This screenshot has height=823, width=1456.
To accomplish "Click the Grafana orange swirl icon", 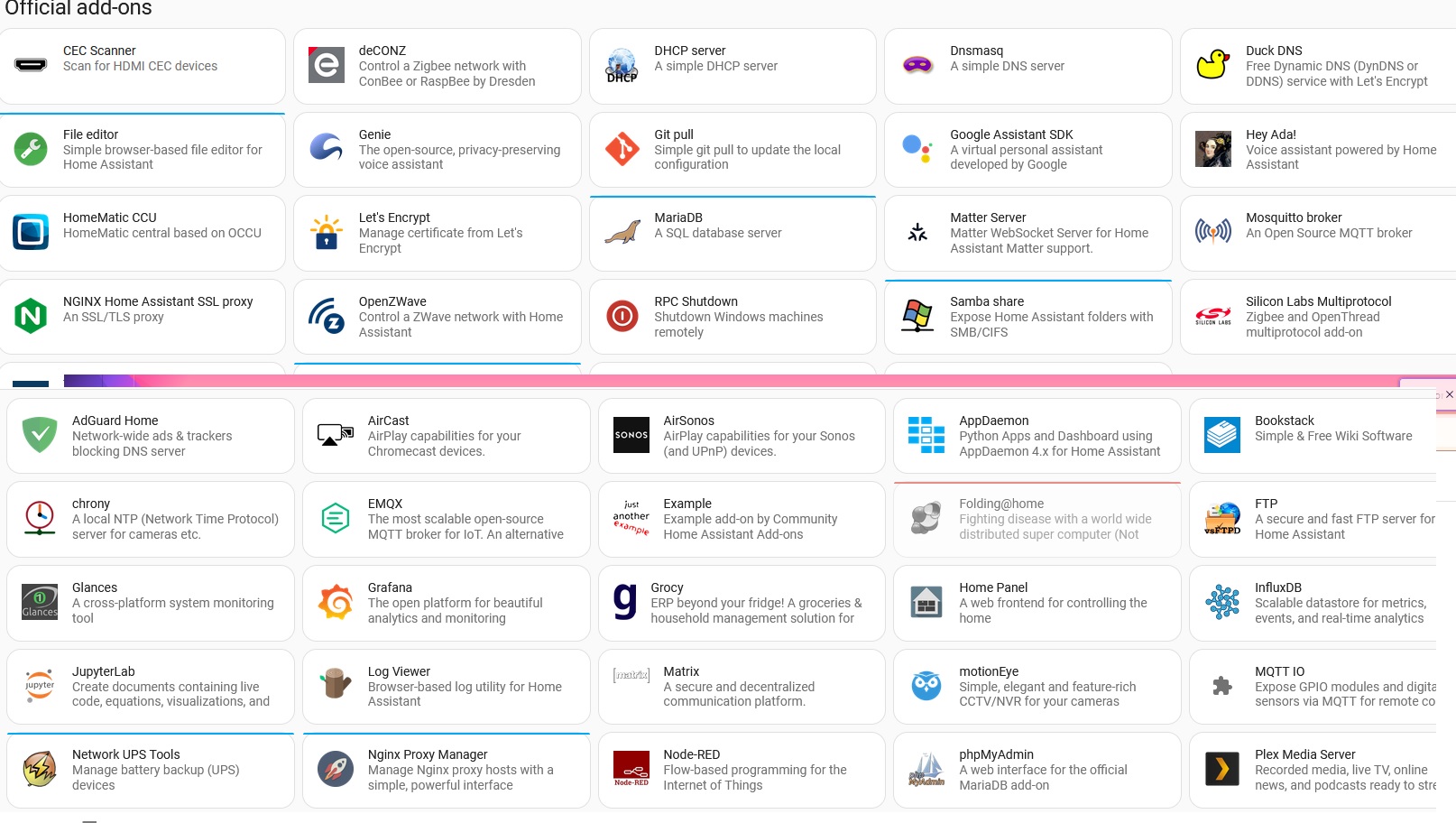I will coord(336,602).
